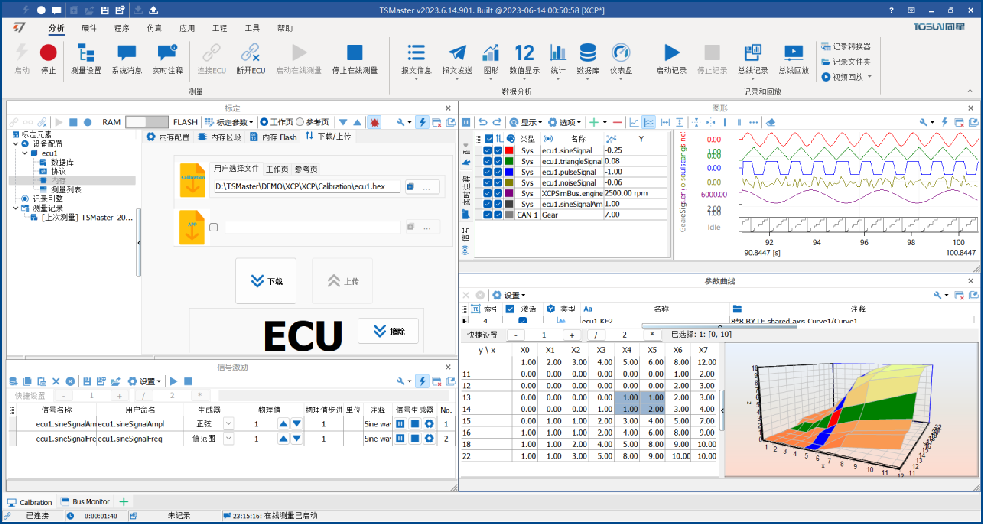Click download-to-ECU down triangle in calibration toolbar

pos(343,122)
